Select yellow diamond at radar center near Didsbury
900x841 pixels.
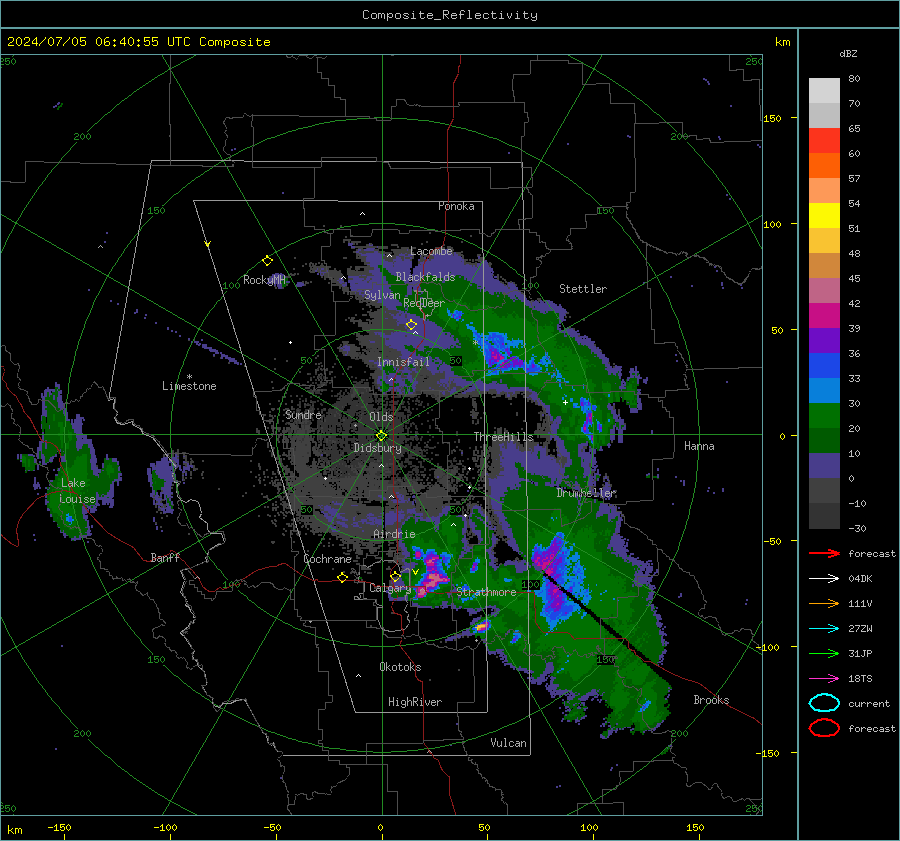381,436
